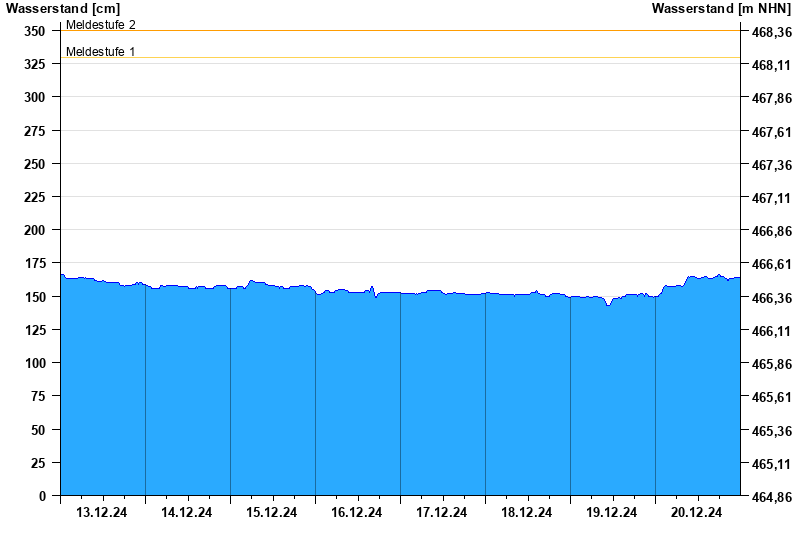Click the 17.12.24 date label
The width and height of the screenshot is (800, 550).
click(x=442, y=512)
